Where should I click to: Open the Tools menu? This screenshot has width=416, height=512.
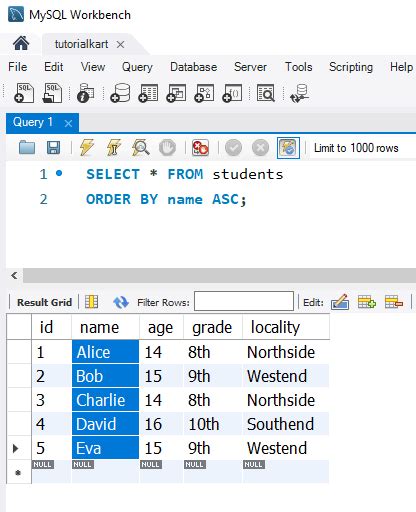299,67
